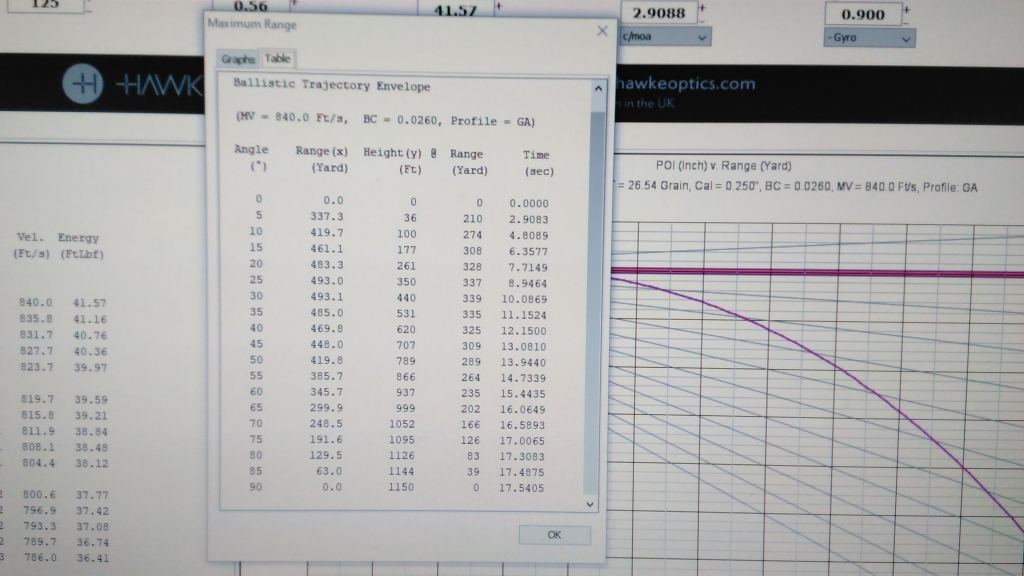
Task: Click the trajectory table vertical scrollbar thumb
Action: (x=596, y=302)
